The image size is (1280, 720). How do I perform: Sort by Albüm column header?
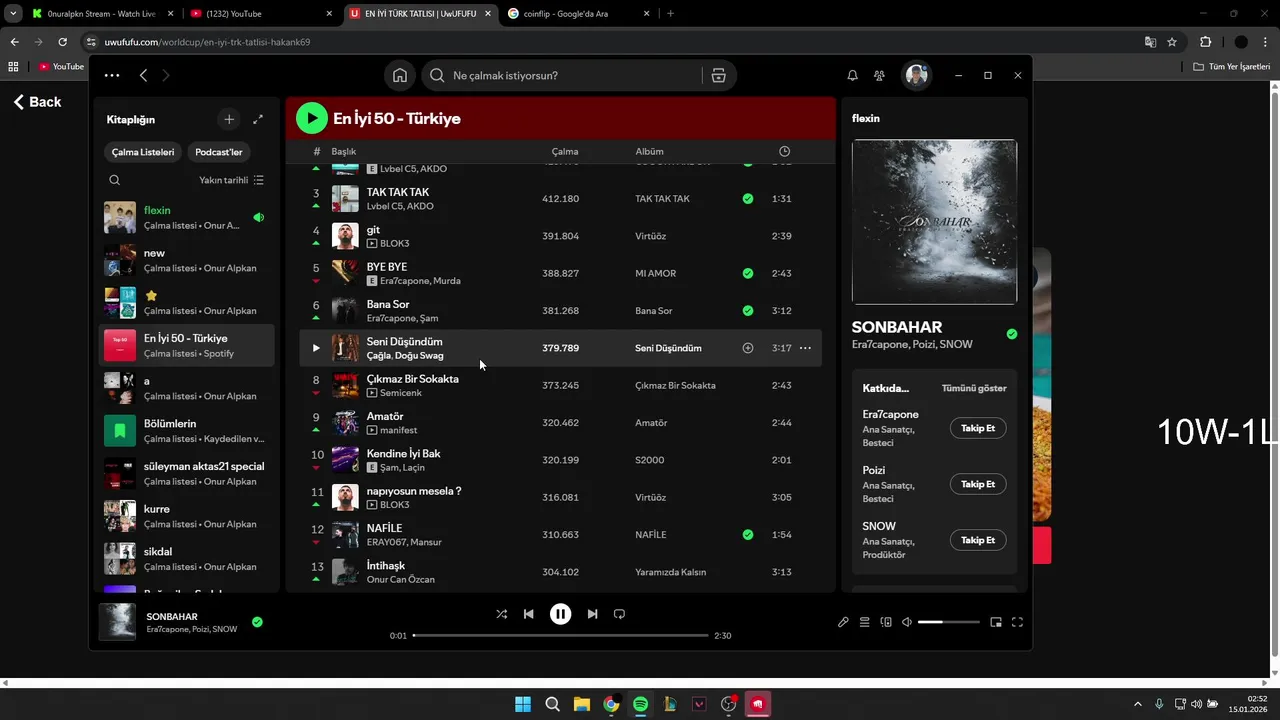649,152
